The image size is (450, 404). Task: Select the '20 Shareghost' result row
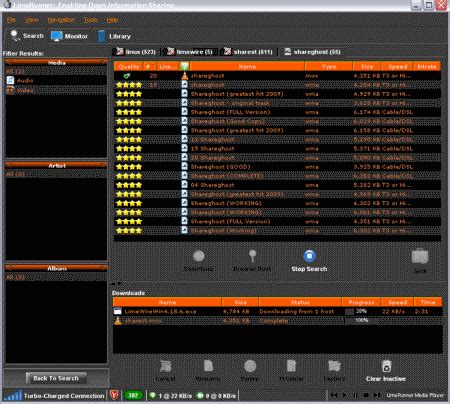coord(277,158)
